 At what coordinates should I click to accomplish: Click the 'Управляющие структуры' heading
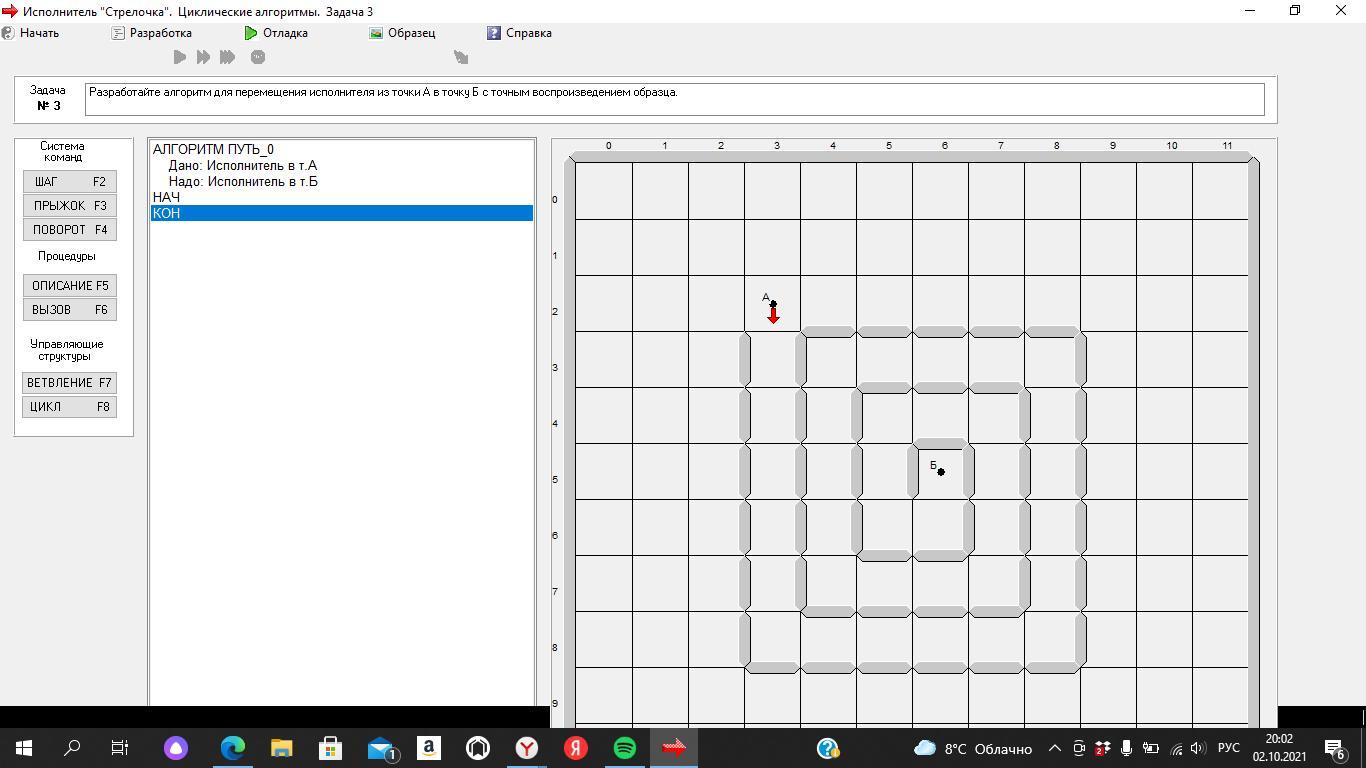point(67,350)
